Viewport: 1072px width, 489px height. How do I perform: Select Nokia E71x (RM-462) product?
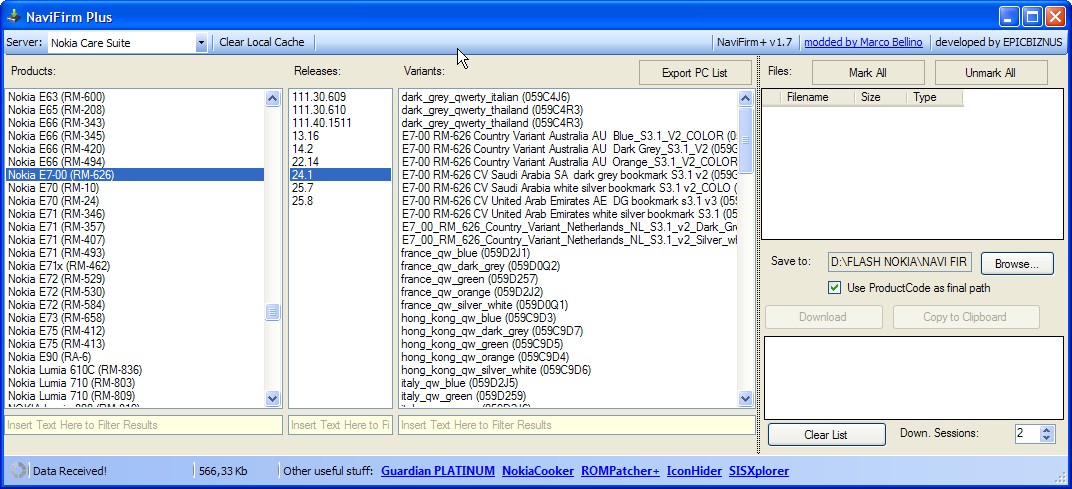pos(135,266)
